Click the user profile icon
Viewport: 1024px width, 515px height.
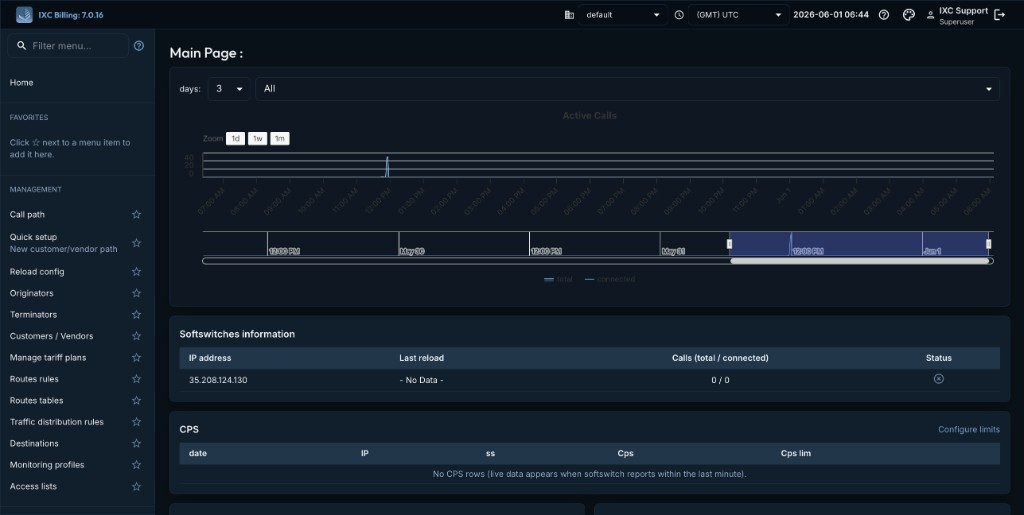(931, 15)
